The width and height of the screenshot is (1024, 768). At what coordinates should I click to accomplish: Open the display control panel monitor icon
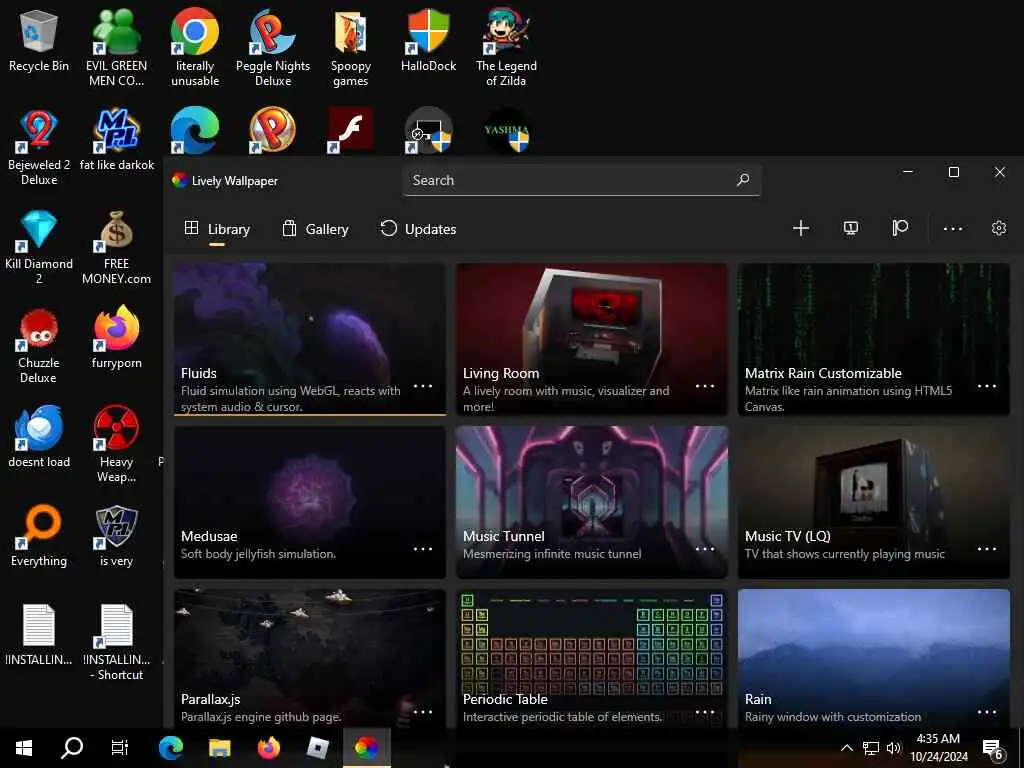click(x=850, y=228)
